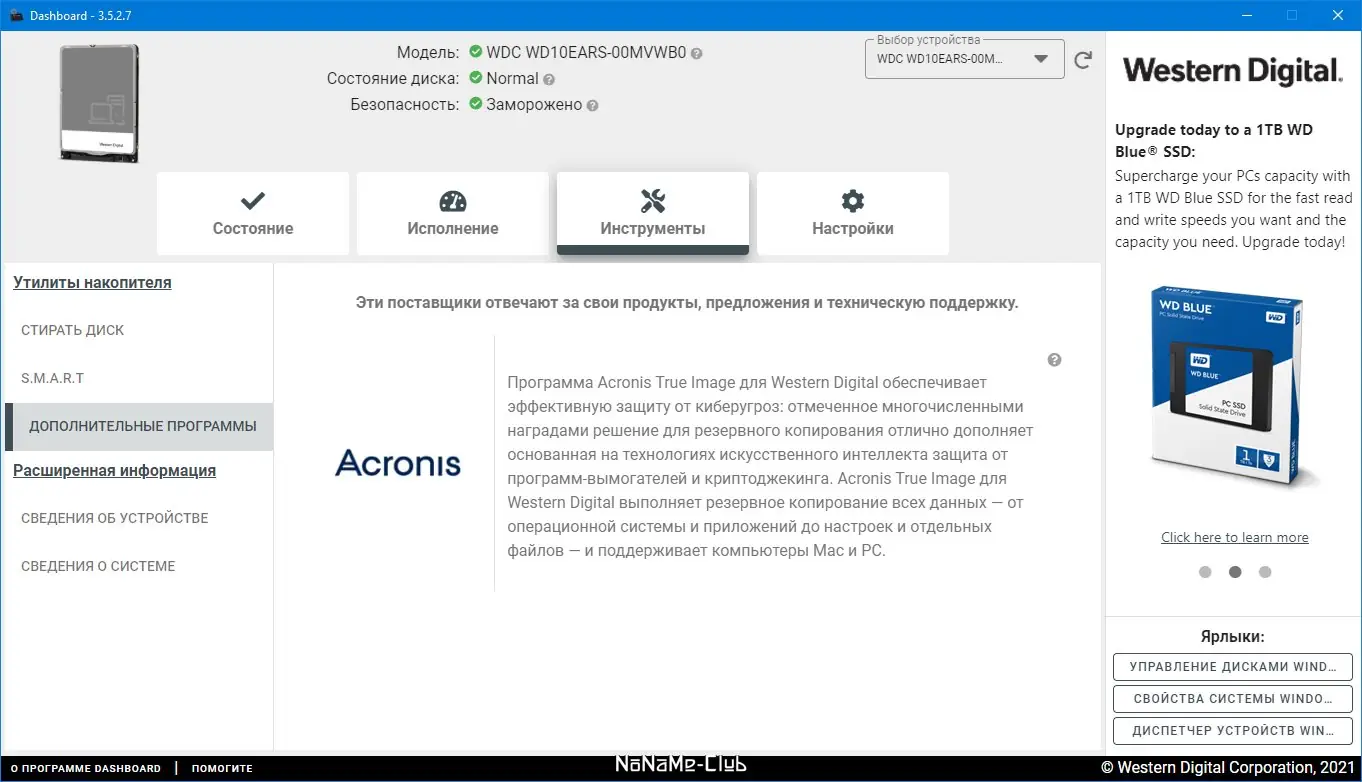The image size is (1362, 782).
Task: Select the second carousel dot in the ad
Action: coord(1235,572)
